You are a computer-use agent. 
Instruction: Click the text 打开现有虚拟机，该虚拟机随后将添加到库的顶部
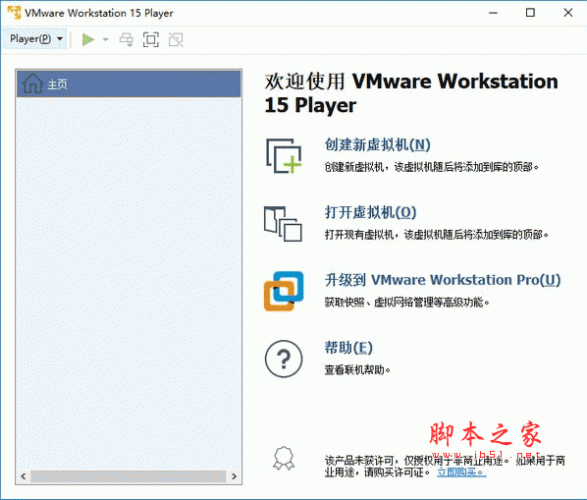tap(437, 235)
